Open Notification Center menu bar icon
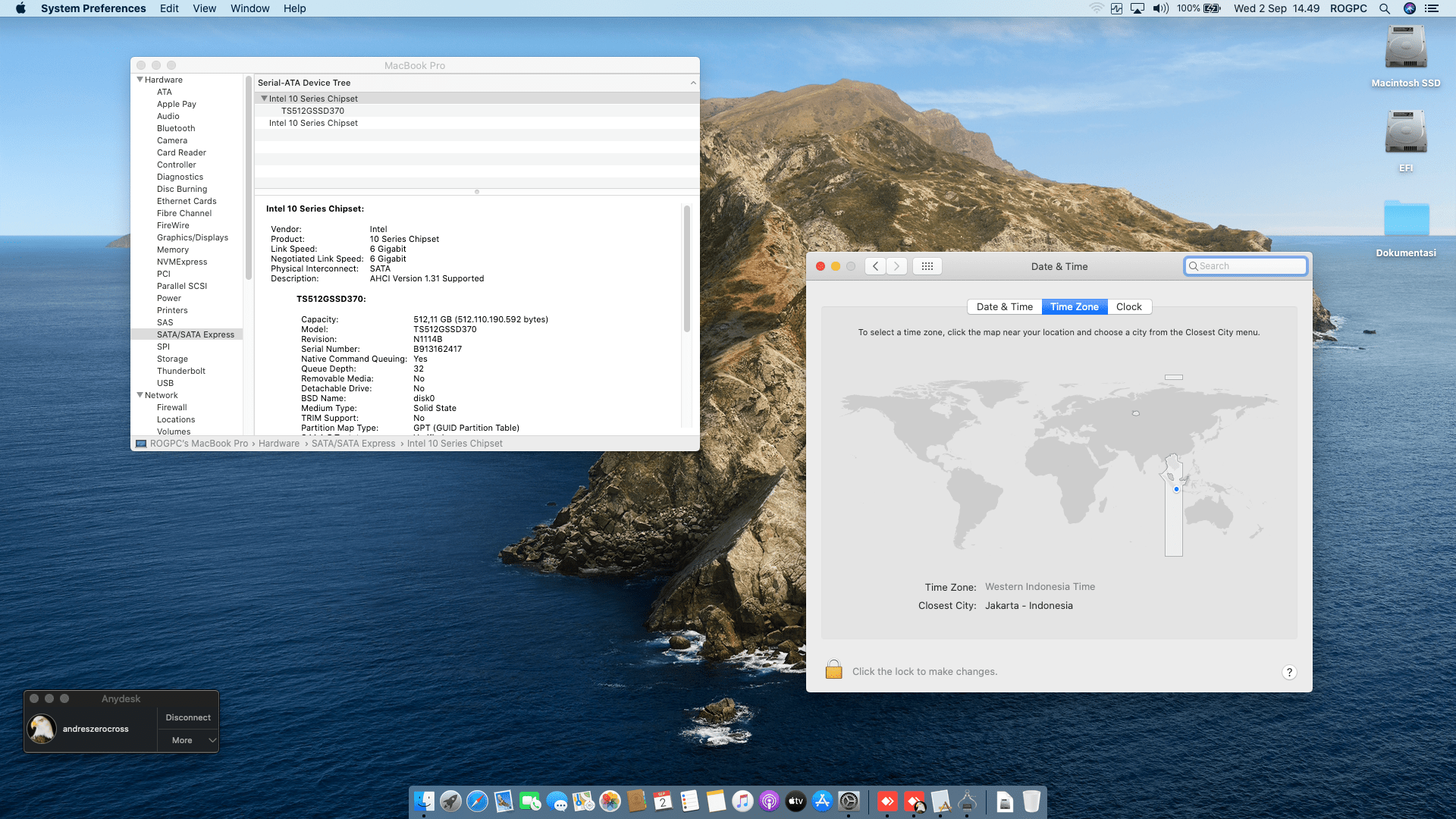Image resolution: width=1456 pixels, height=819 pixels. (x=1432, y=8)
